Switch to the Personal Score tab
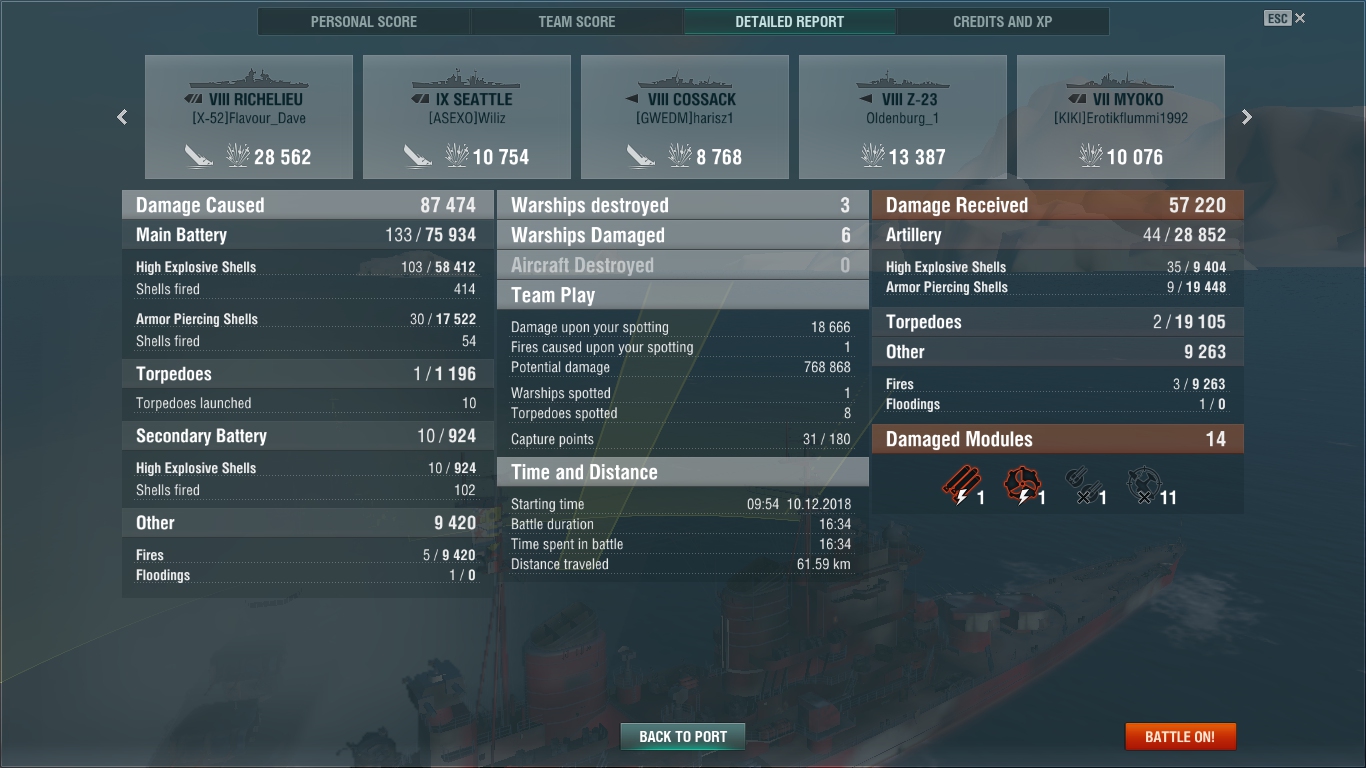Image resolution: width=1366 pixels, height=768 pixels. point(364,21)
